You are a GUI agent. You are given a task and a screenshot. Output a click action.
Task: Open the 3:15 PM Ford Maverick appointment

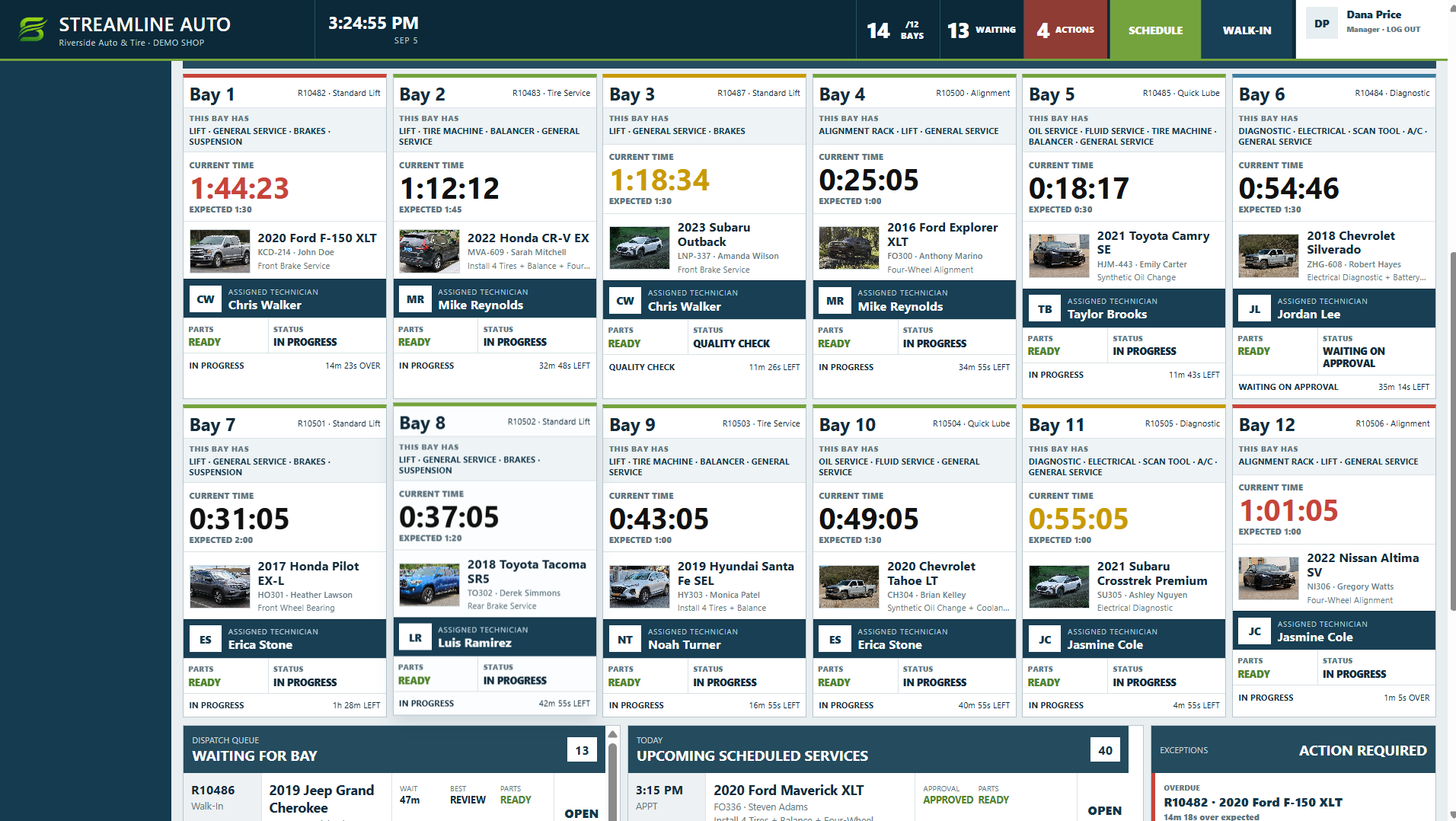coord(879,797)
